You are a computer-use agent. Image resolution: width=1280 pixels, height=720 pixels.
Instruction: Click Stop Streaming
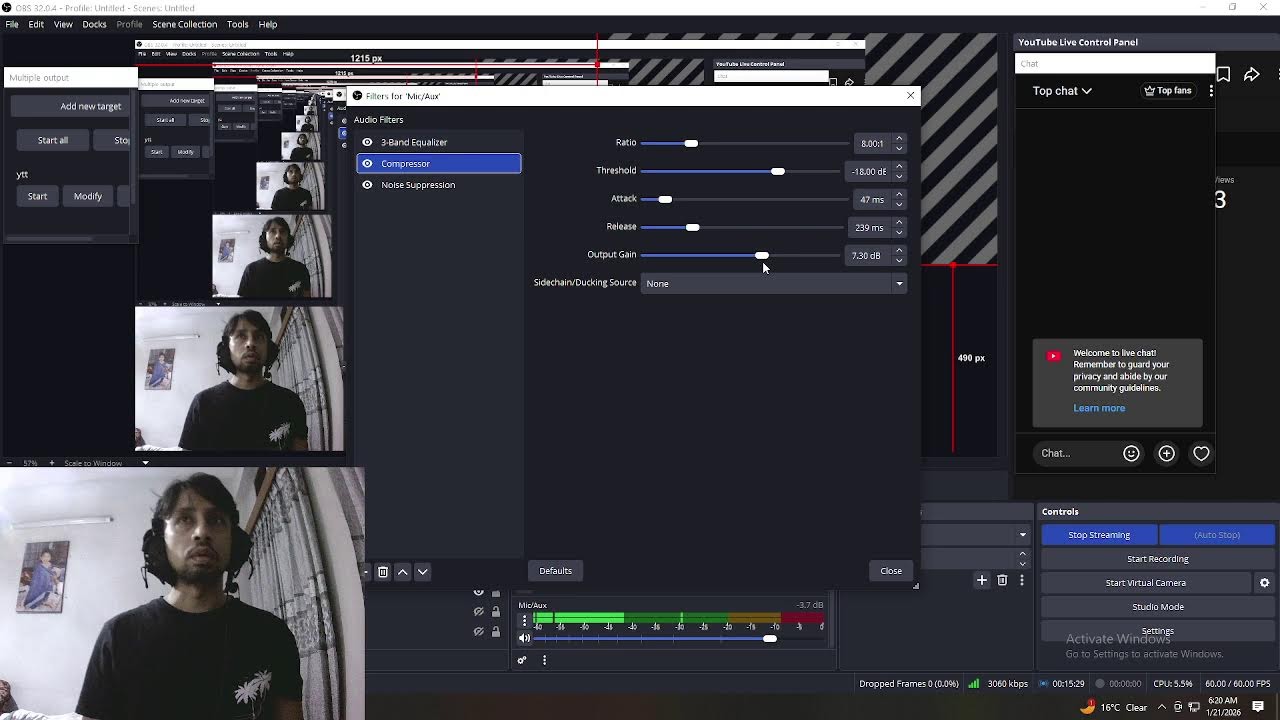click(x=1099, y=535)
